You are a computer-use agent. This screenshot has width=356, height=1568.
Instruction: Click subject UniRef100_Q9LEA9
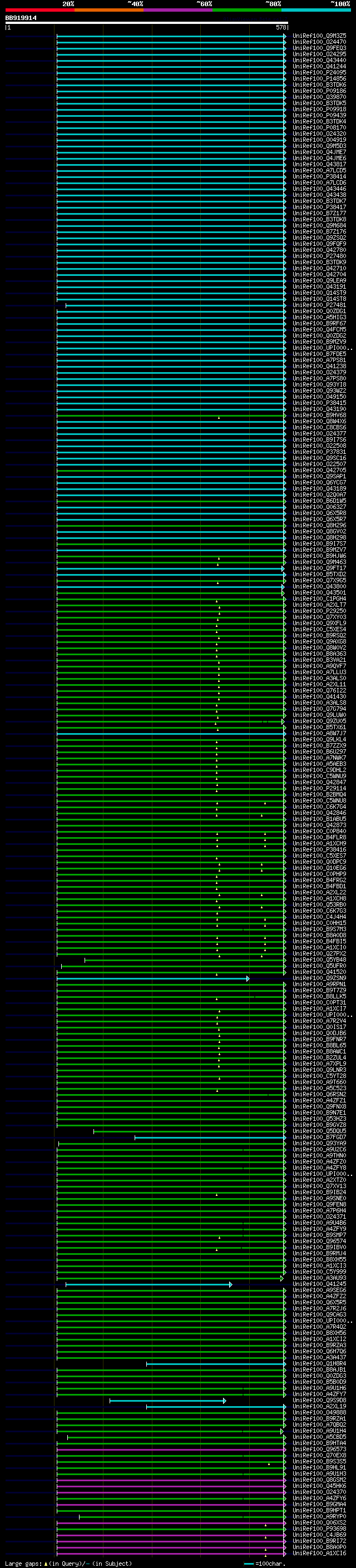pos(319,280)
